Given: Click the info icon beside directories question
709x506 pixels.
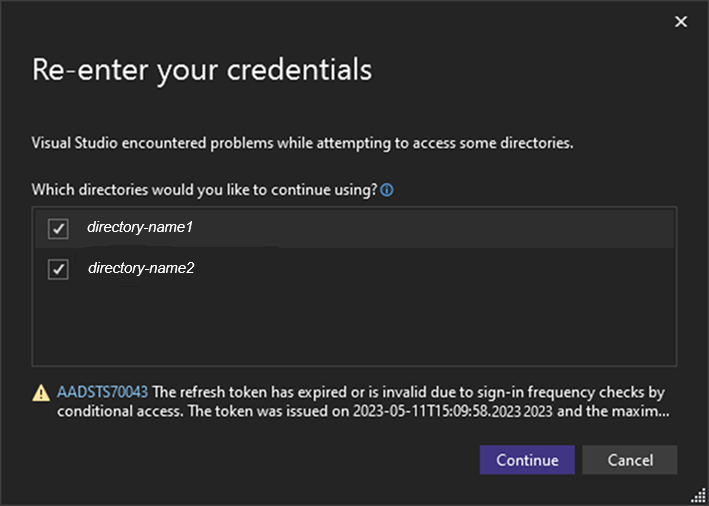Looking at the screenshot, I should (x=387, y=189).
